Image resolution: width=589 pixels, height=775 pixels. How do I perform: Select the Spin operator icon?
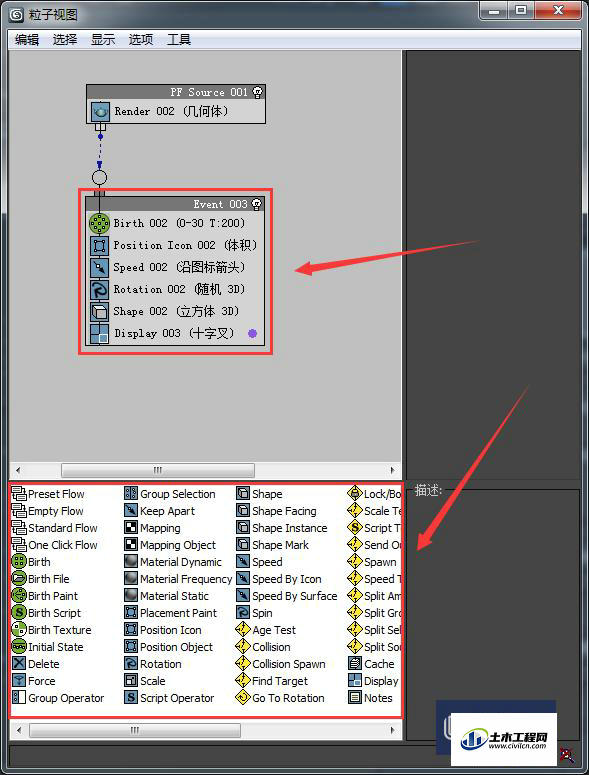pos(243,613)
